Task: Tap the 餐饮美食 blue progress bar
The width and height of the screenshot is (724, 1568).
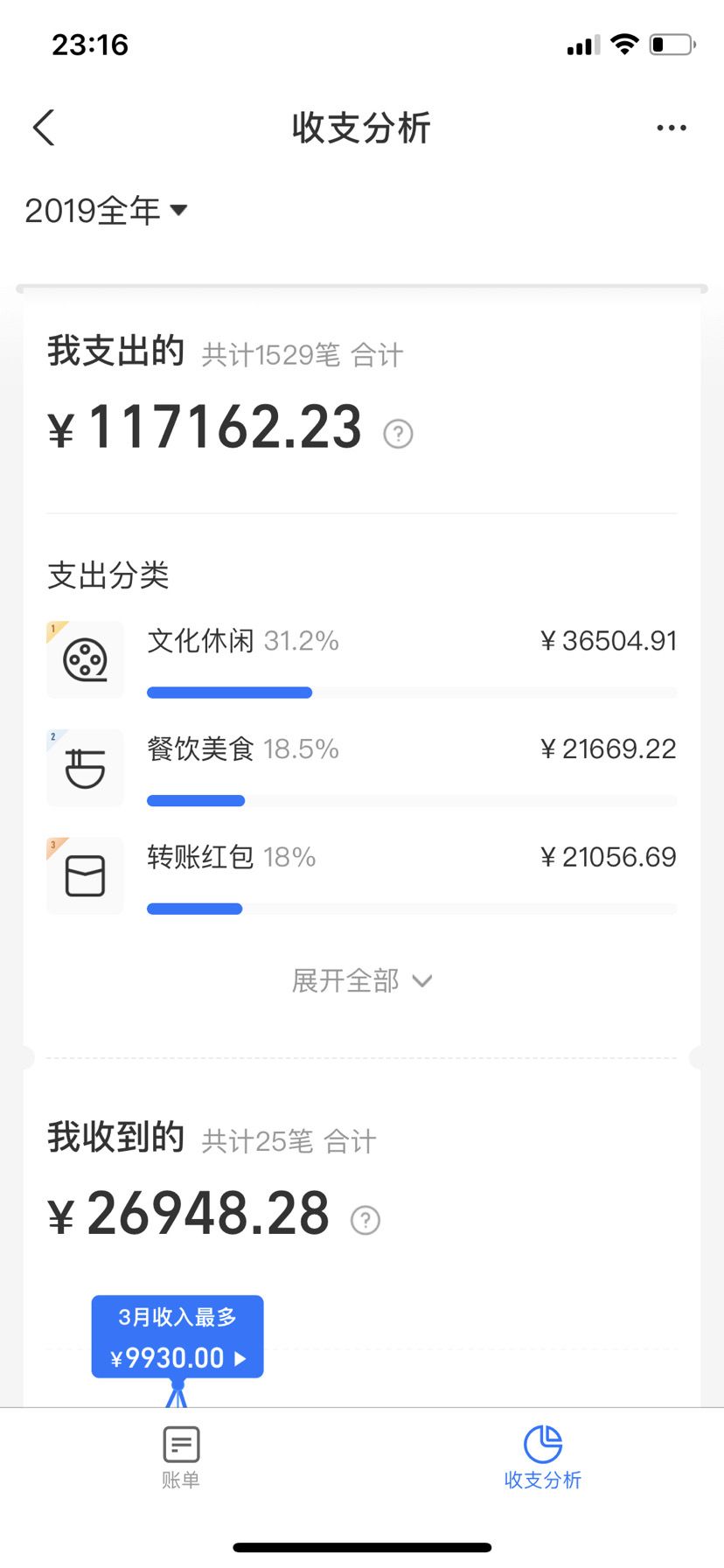Action: click(x=196, y=801)
